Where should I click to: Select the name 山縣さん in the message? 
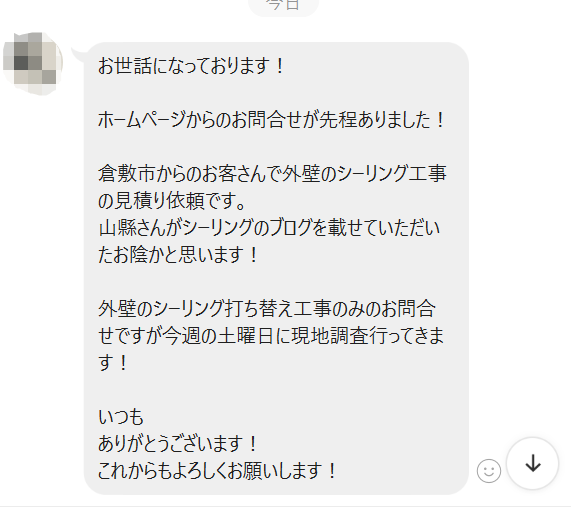point(130,228)
